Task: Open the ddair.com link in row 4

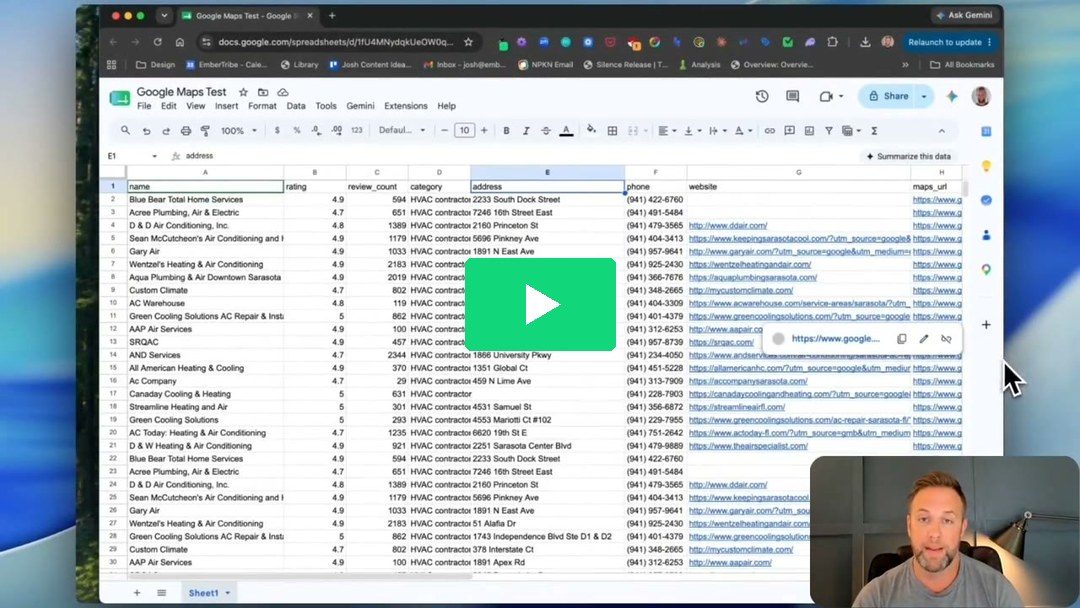Action: pos(727,225)
